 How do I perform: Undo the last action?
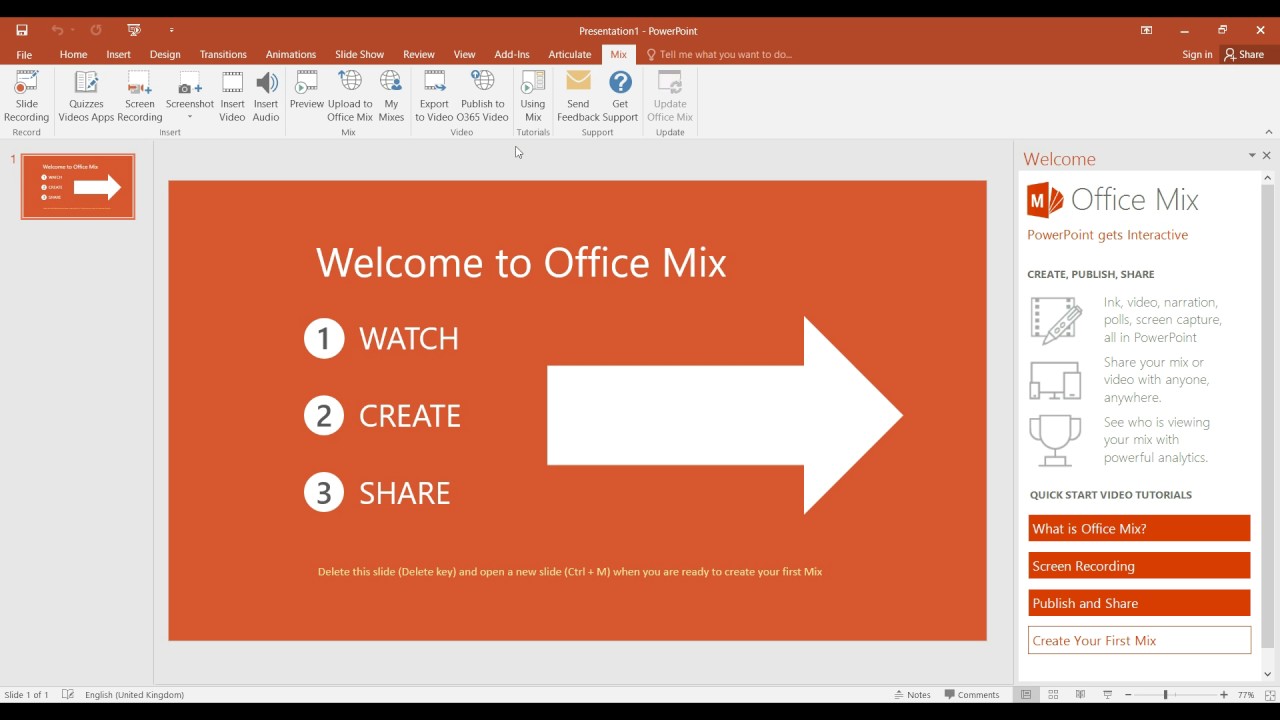57,31
